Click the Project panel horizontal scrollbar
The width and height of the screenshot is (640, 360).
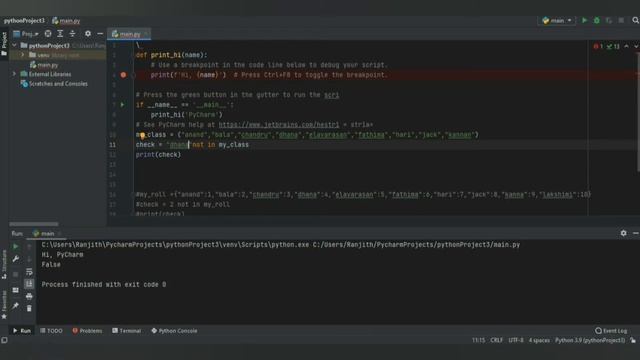point(34,224)
